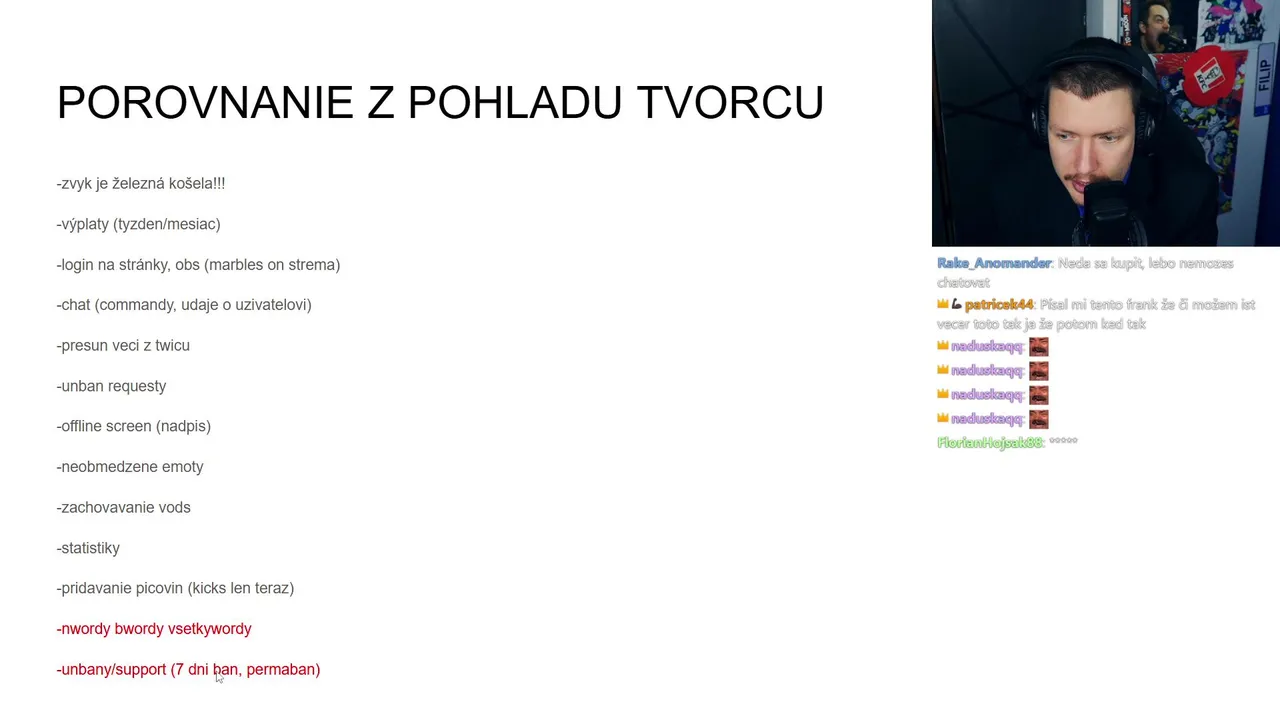Click the FlorianHojsak88 username in chat

point(989,442)
